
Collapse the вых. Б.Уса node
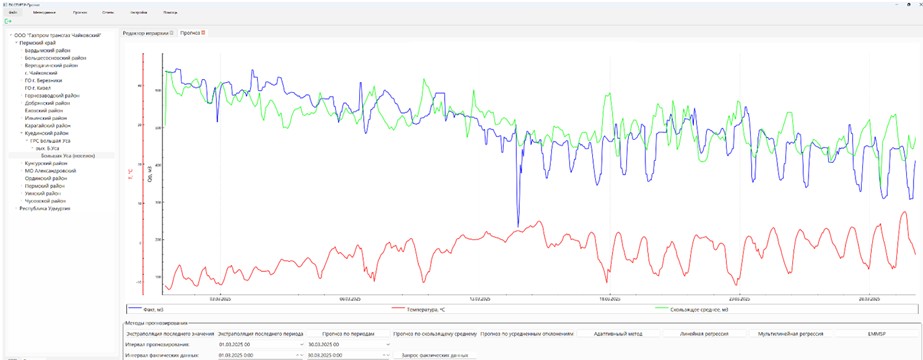(33, 149)
